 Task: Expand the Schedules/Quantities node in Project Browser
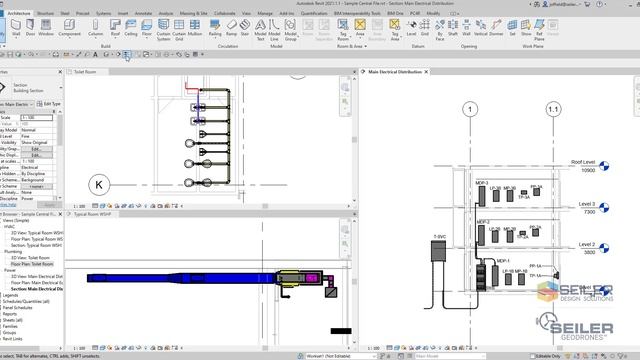pos(26,302)
